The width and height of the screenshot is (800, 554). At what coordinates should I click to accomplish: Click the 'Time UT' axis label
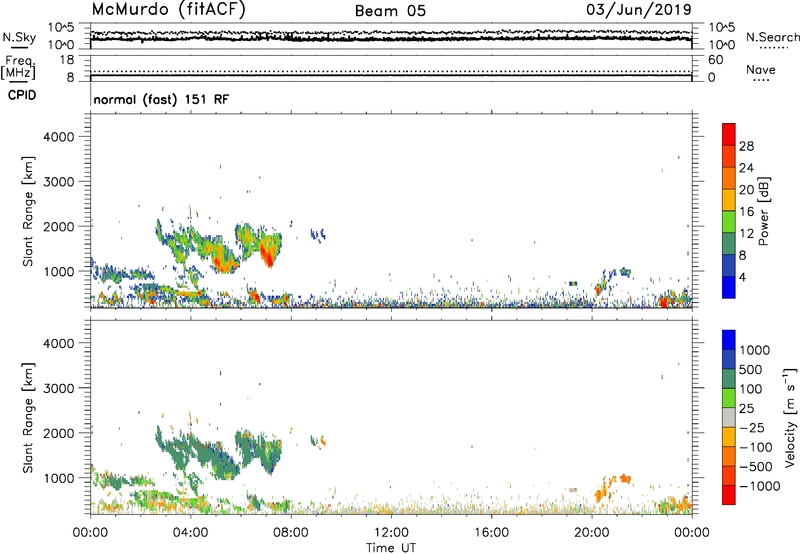(x=391, y=548)
